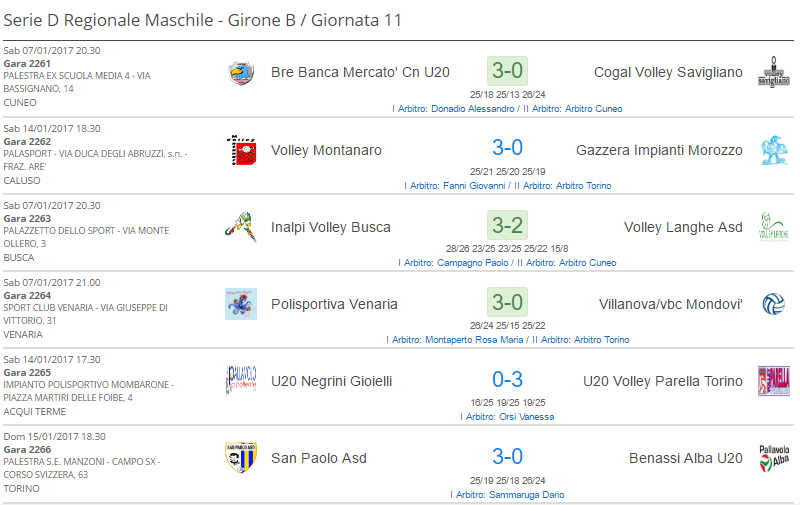Screen dimensions: 800x505
Task: Click the Cogal Volley Savigliano team logo
Action: (x=773, y=72)
